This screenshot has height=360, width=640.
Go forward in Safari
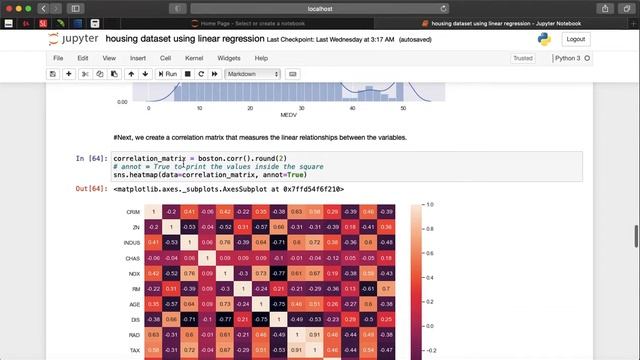pos(56,9)
